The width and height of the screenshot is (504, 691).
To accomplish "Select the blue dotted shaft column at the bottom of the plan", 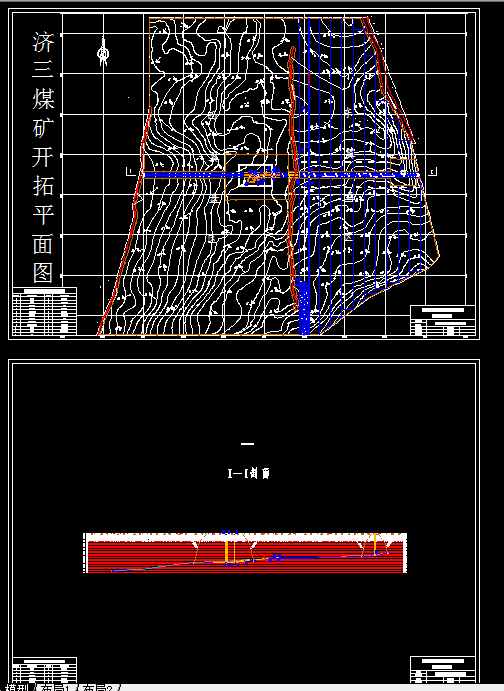I will (304, 308).
